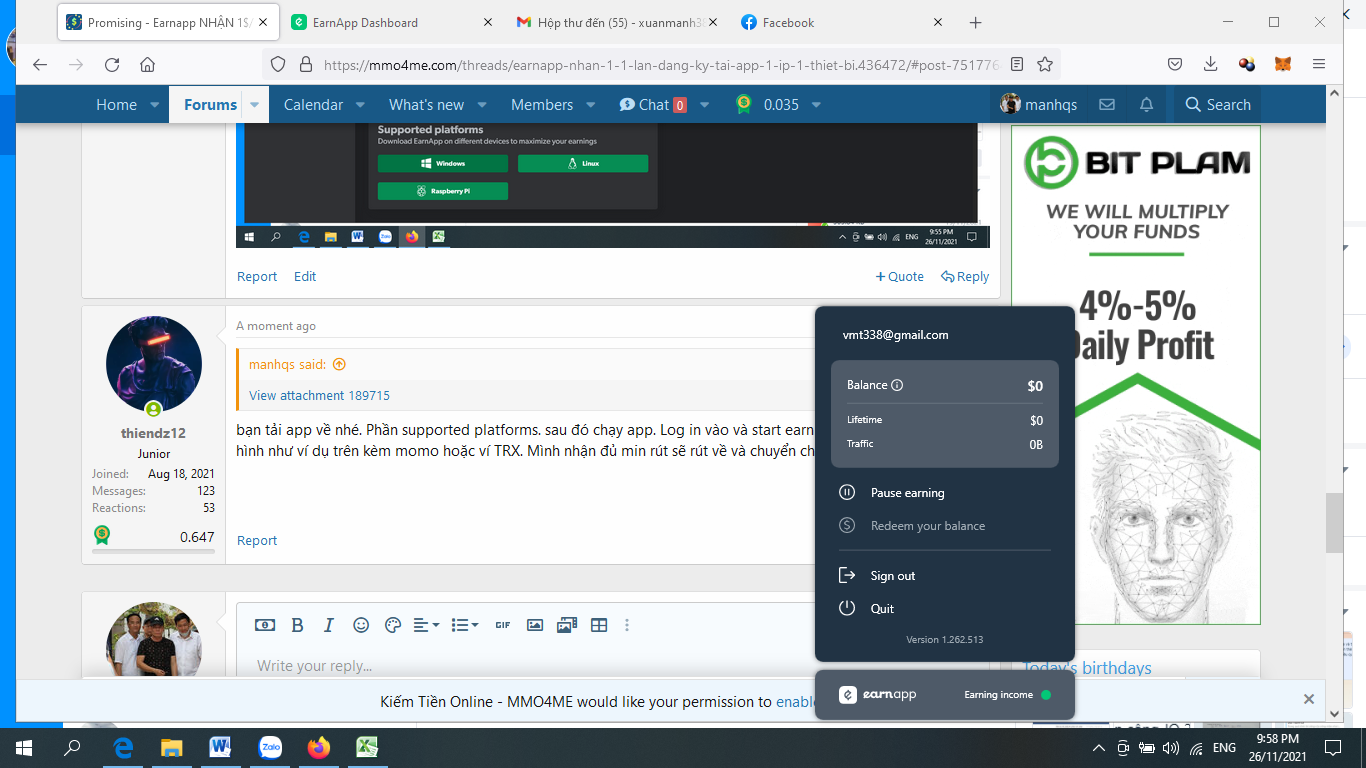
Task: Expand the Forums menu arrow
Action: pyautogui.click(x=255, y=104)
